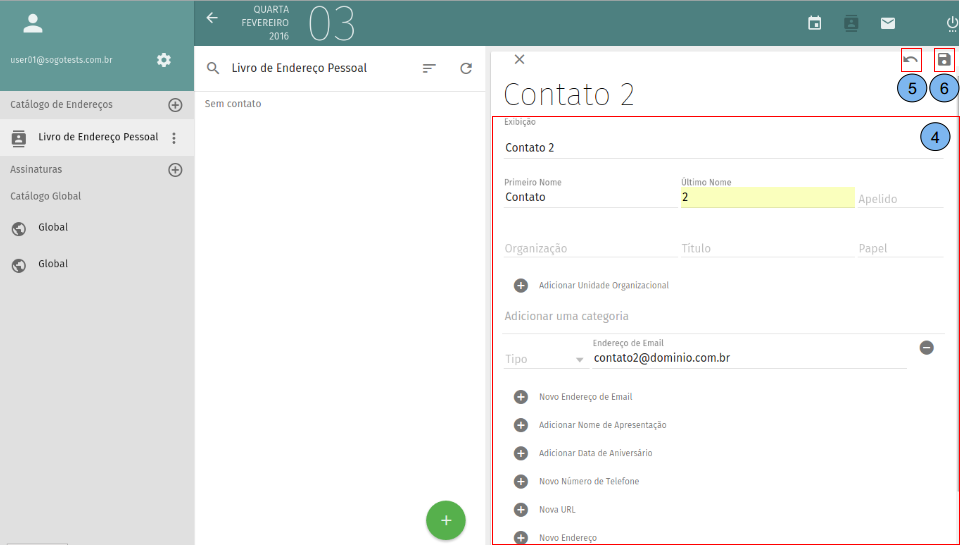
Task: Click Novo Número de Telefone
Action: [x=588, y=481]
